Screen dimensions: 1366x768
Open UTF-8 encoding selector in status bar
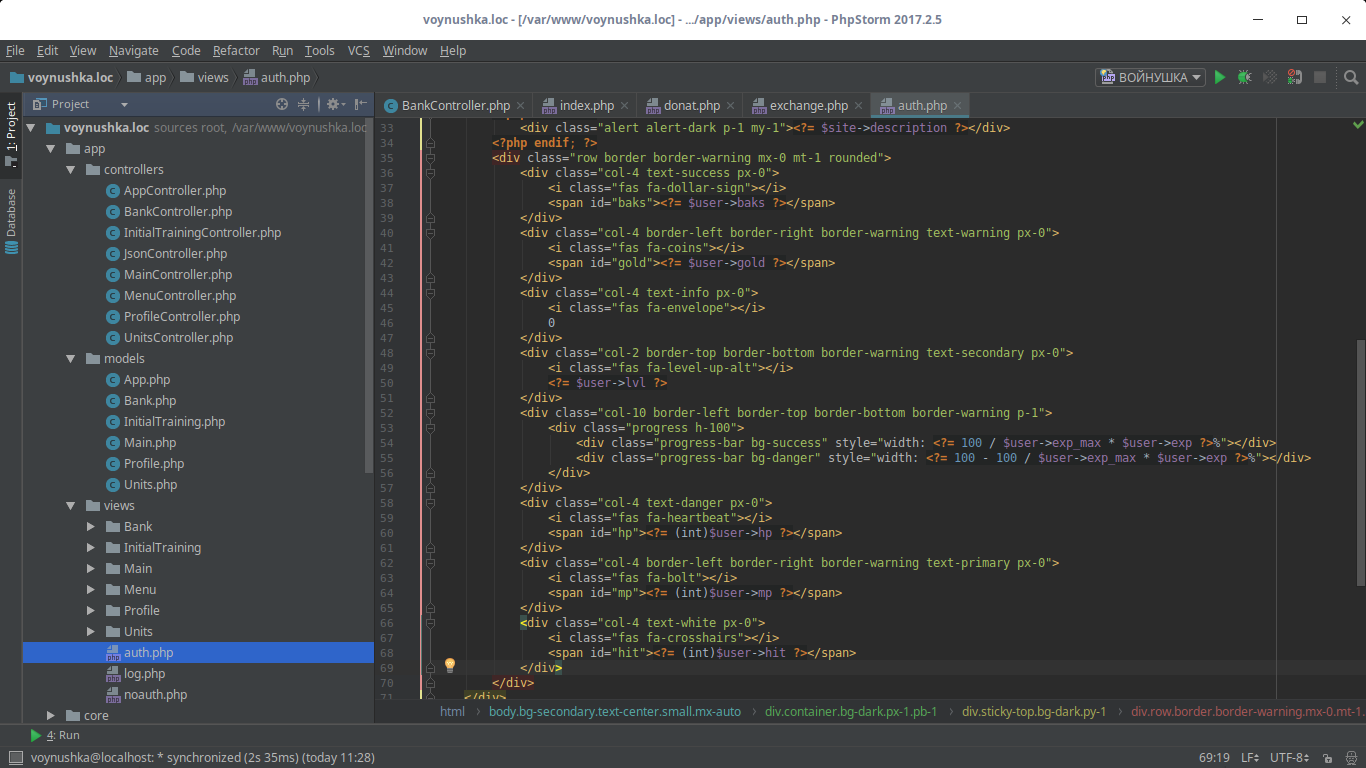click(1288, 758)
